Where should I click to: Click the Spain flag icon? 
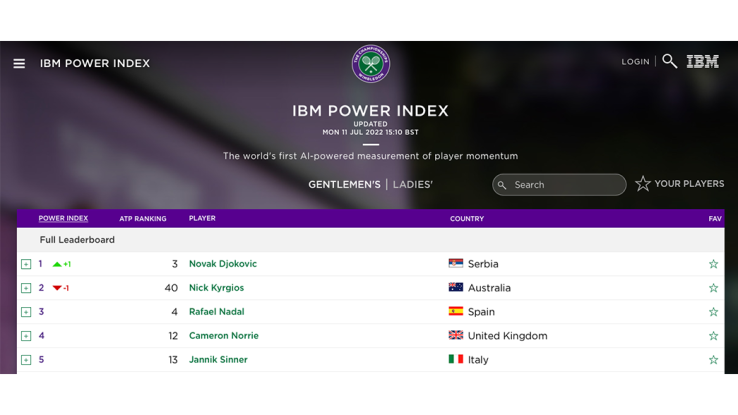click(456, 311)
